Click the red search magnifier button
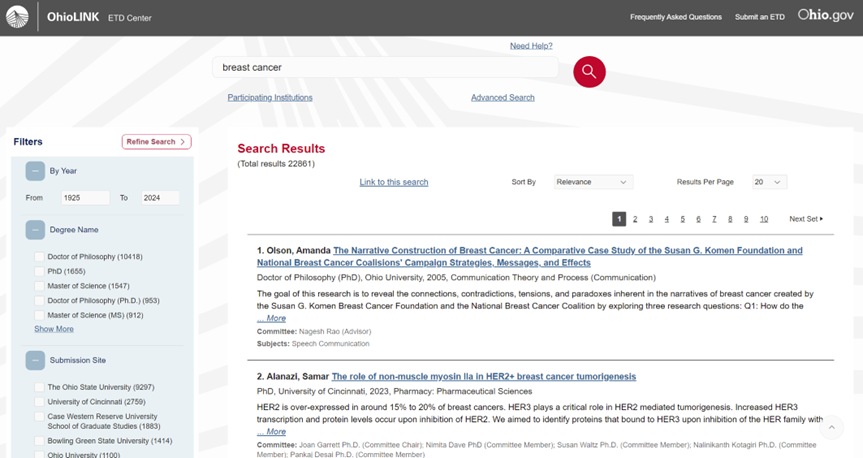Image resolution: width=863 pixels, height=458 pixels. 589,72
